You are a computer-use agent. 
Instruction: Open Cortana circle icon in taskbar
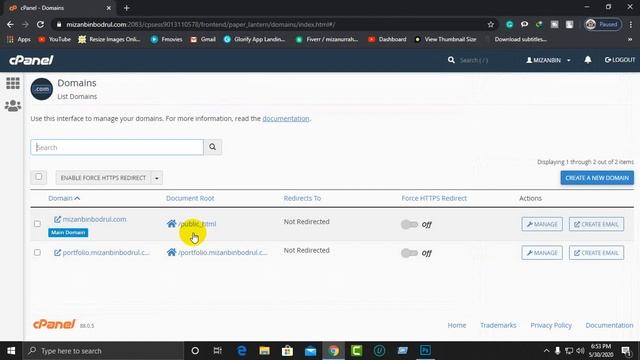195,351
